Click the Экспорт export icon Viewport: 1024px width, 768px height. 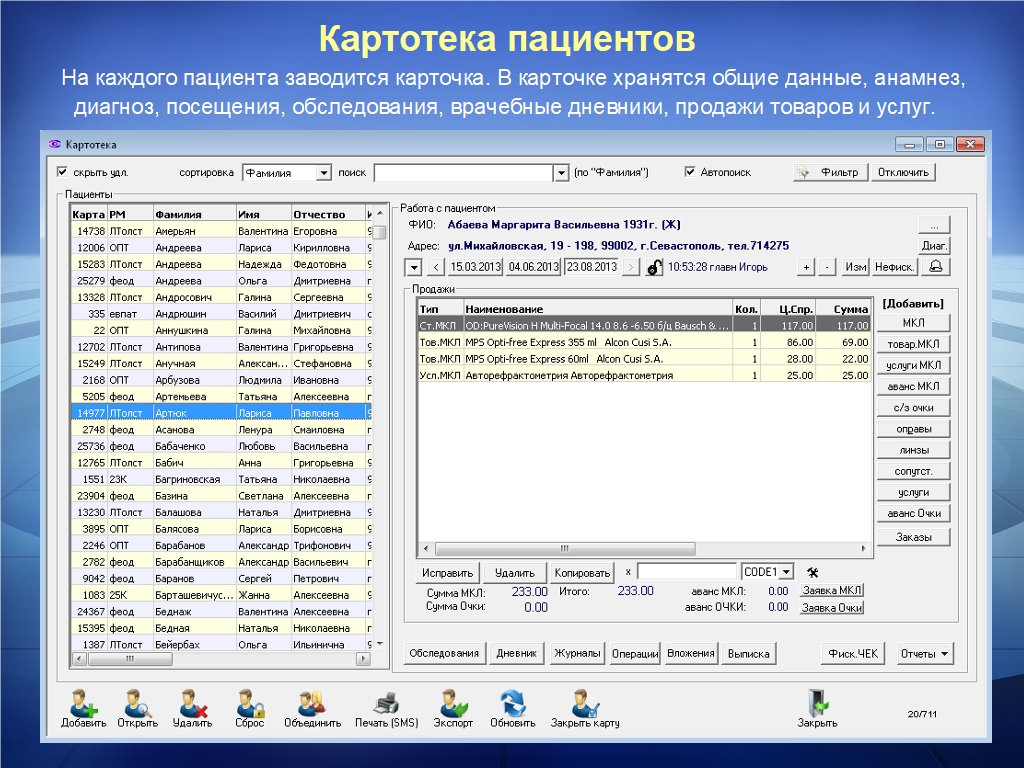[453, 704]
